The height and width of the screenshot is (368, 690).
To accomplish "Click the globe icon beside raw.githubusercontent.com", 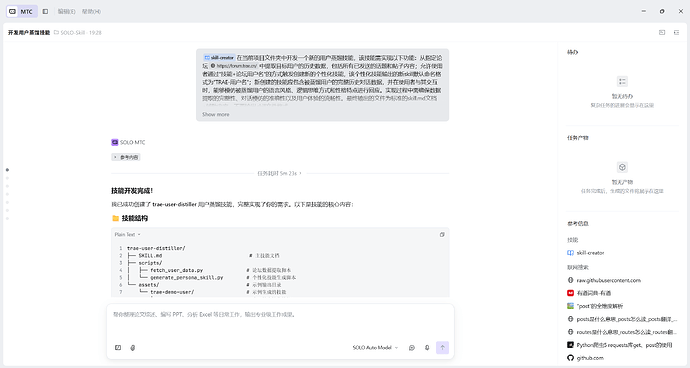I will pyautogui.click(x=570, y=280).
